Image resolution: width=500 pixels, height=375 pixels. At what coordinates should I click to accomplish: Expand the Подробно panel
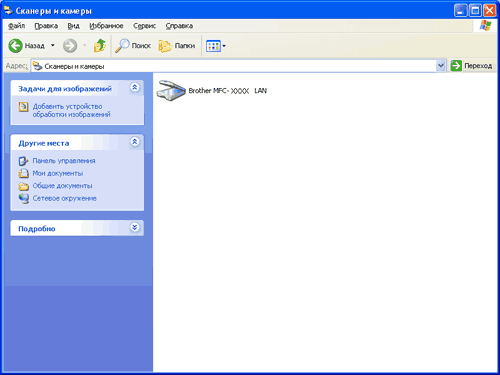(135, 228)
